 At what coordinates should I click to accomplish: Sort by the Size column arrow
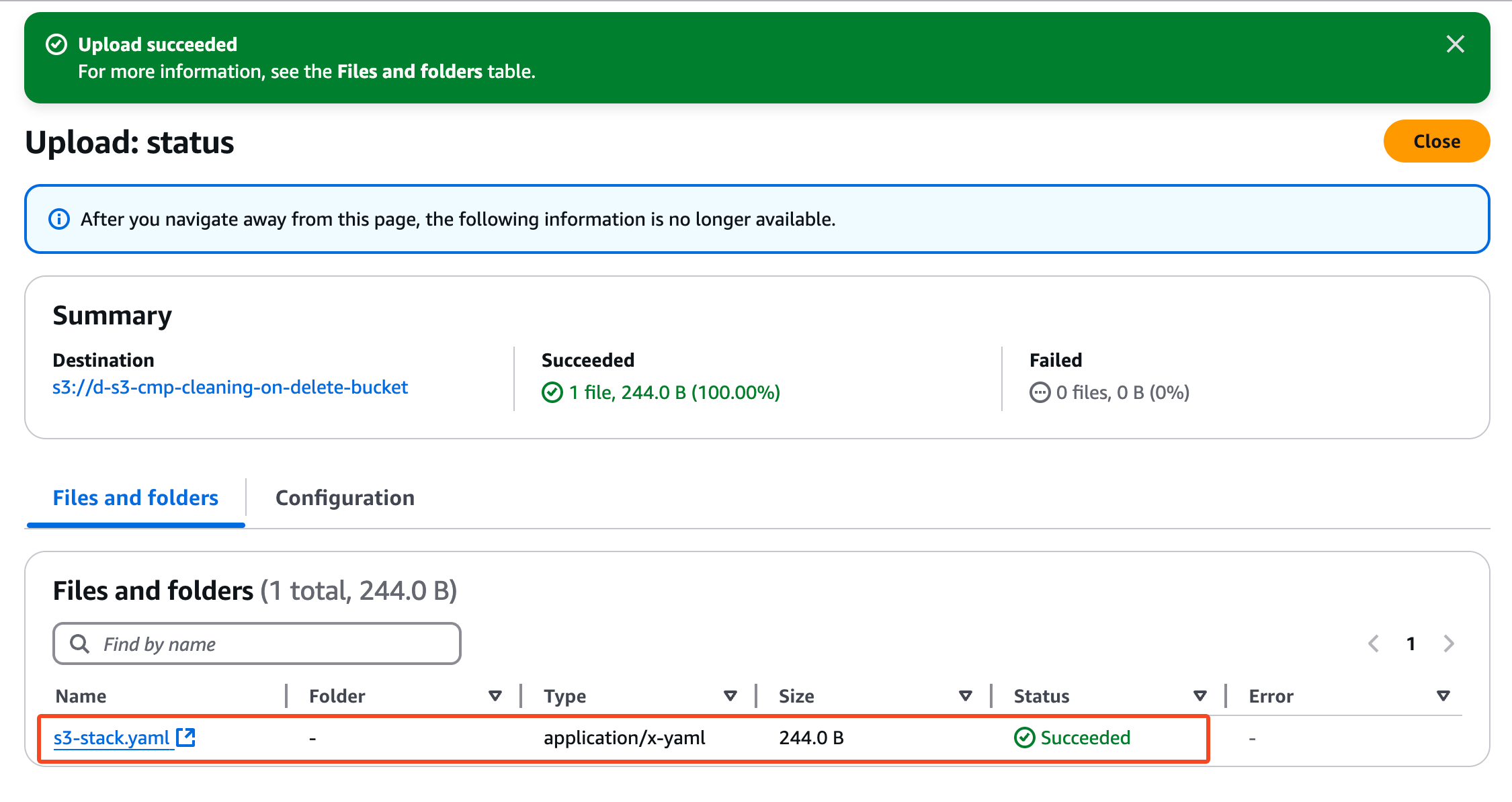(x=966, y=696)
